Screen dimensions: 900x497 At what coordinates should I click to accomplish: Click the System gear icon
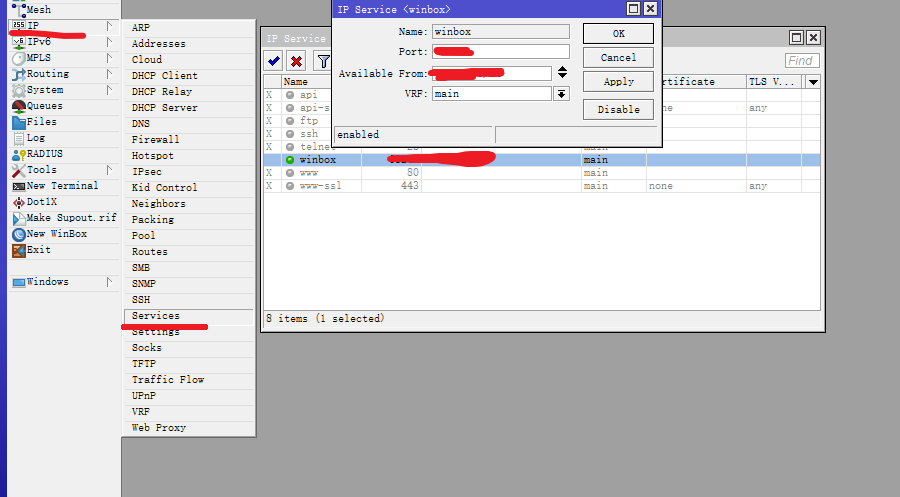pos(18,90)
